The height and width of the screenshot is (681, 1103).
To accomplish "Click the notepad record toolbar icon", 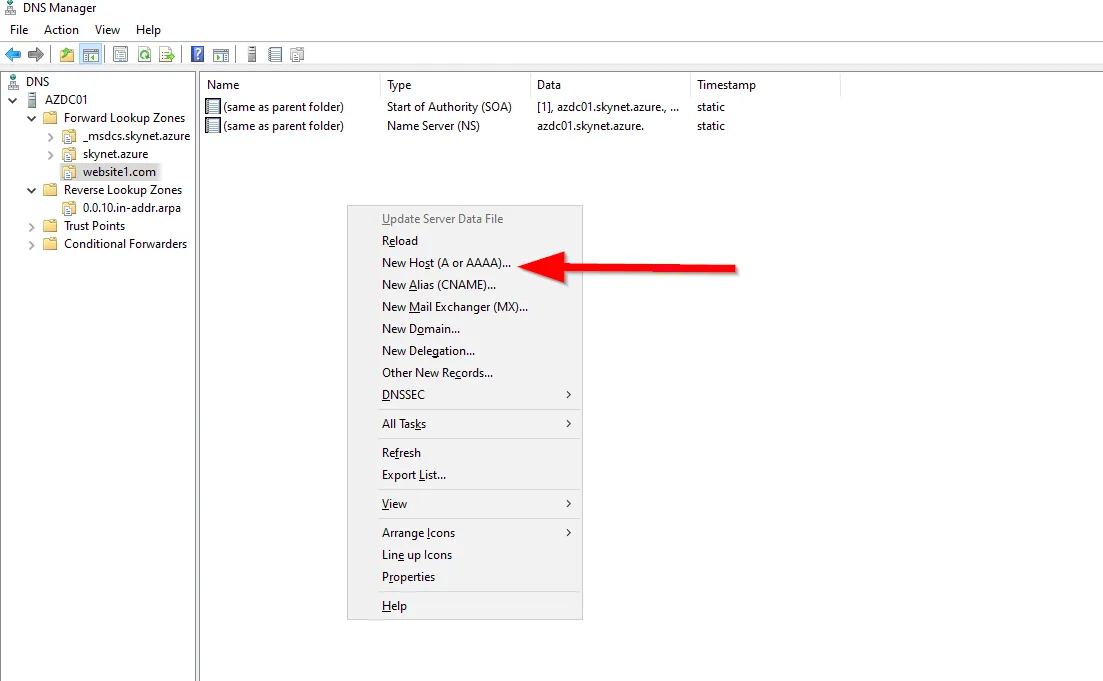I will [275, 54].
